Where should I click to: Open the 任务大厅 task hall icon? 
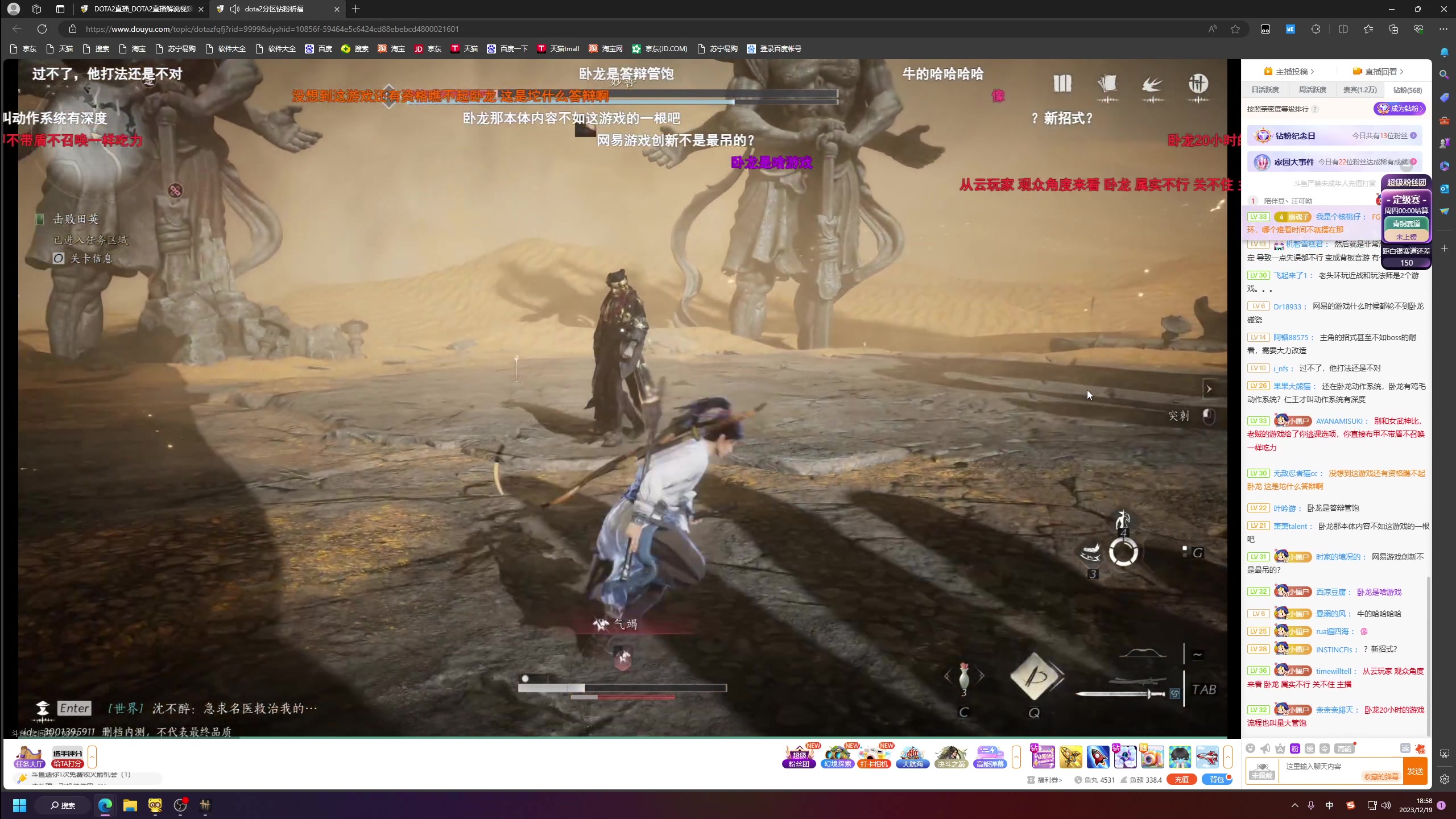tap(30, 757)
